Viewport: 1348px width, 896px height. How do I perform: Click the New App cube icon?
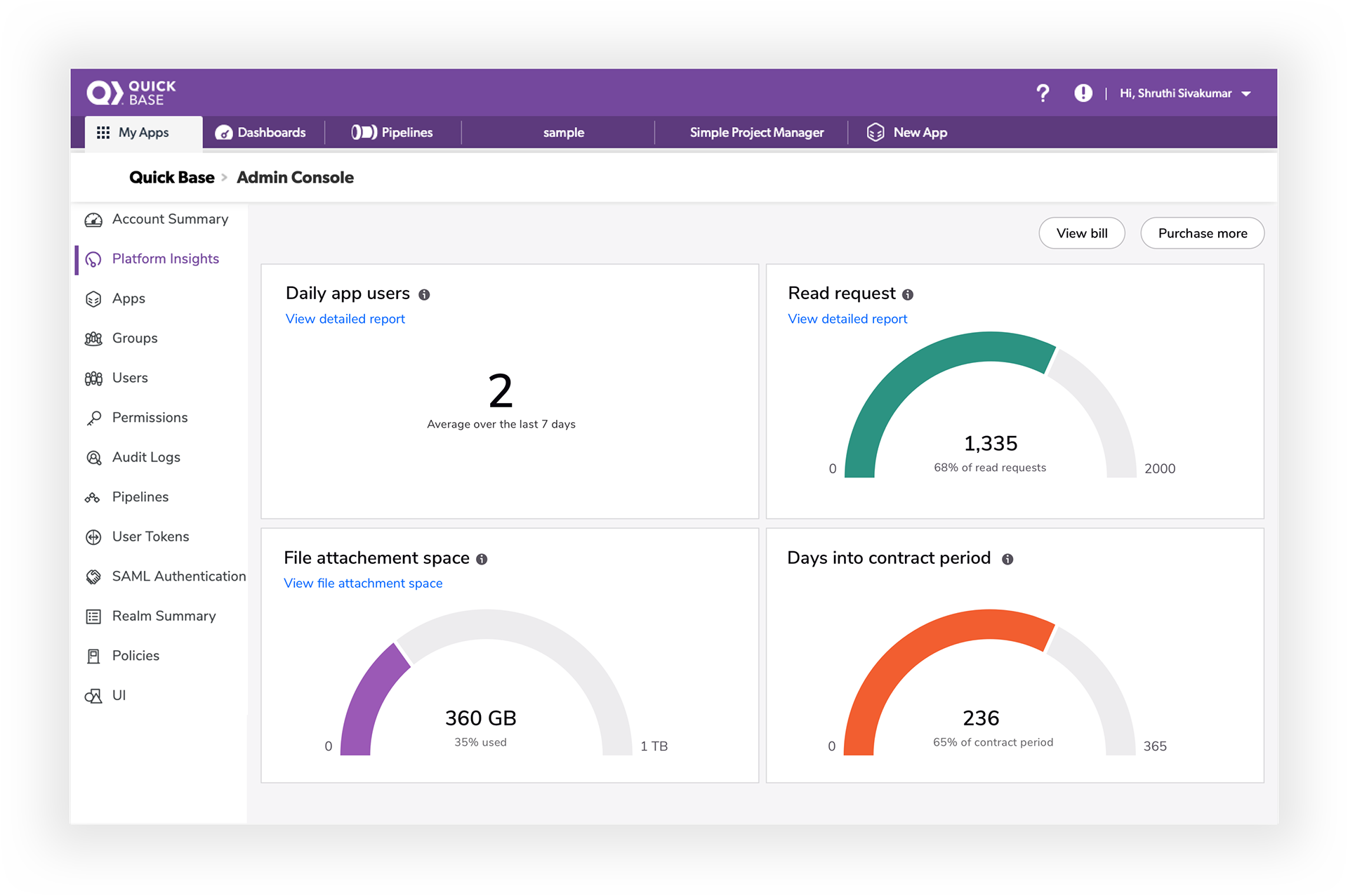[x=875, y=132]
